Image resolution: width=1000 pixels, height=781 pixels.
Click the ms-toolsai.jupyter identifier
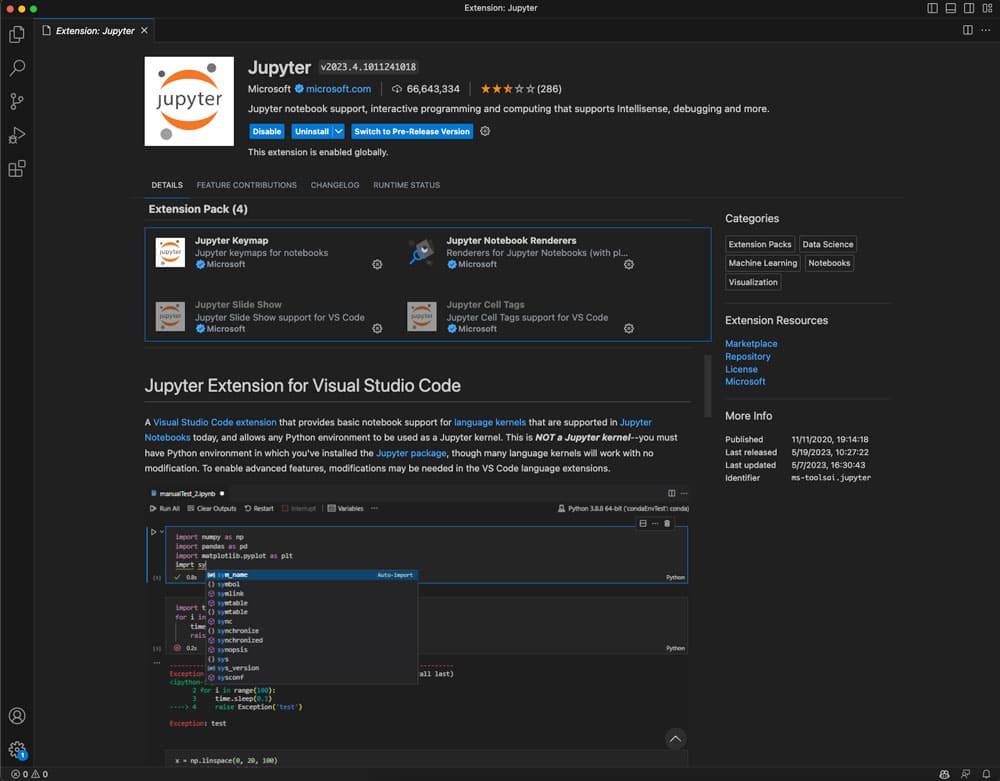[x=830, y=478]
